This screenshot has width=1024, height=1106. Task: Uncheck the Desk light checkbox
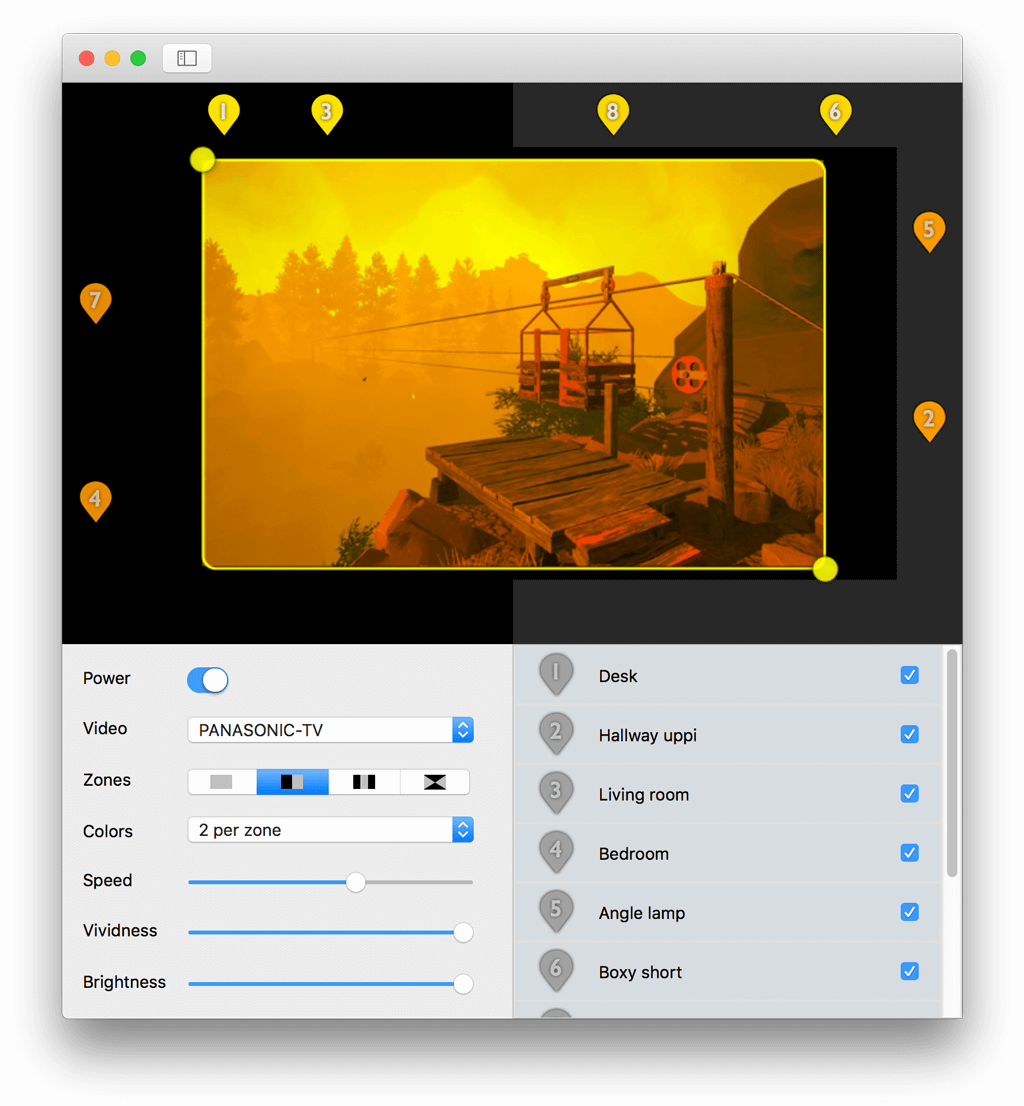(x=910, y=675)
